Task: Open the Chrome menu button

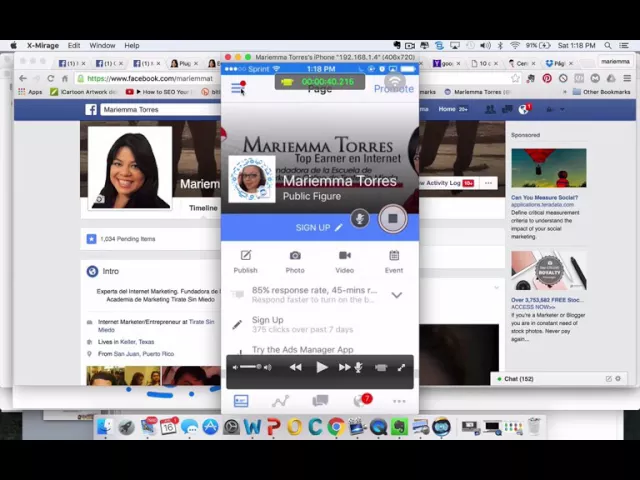Action: (627, 78)
